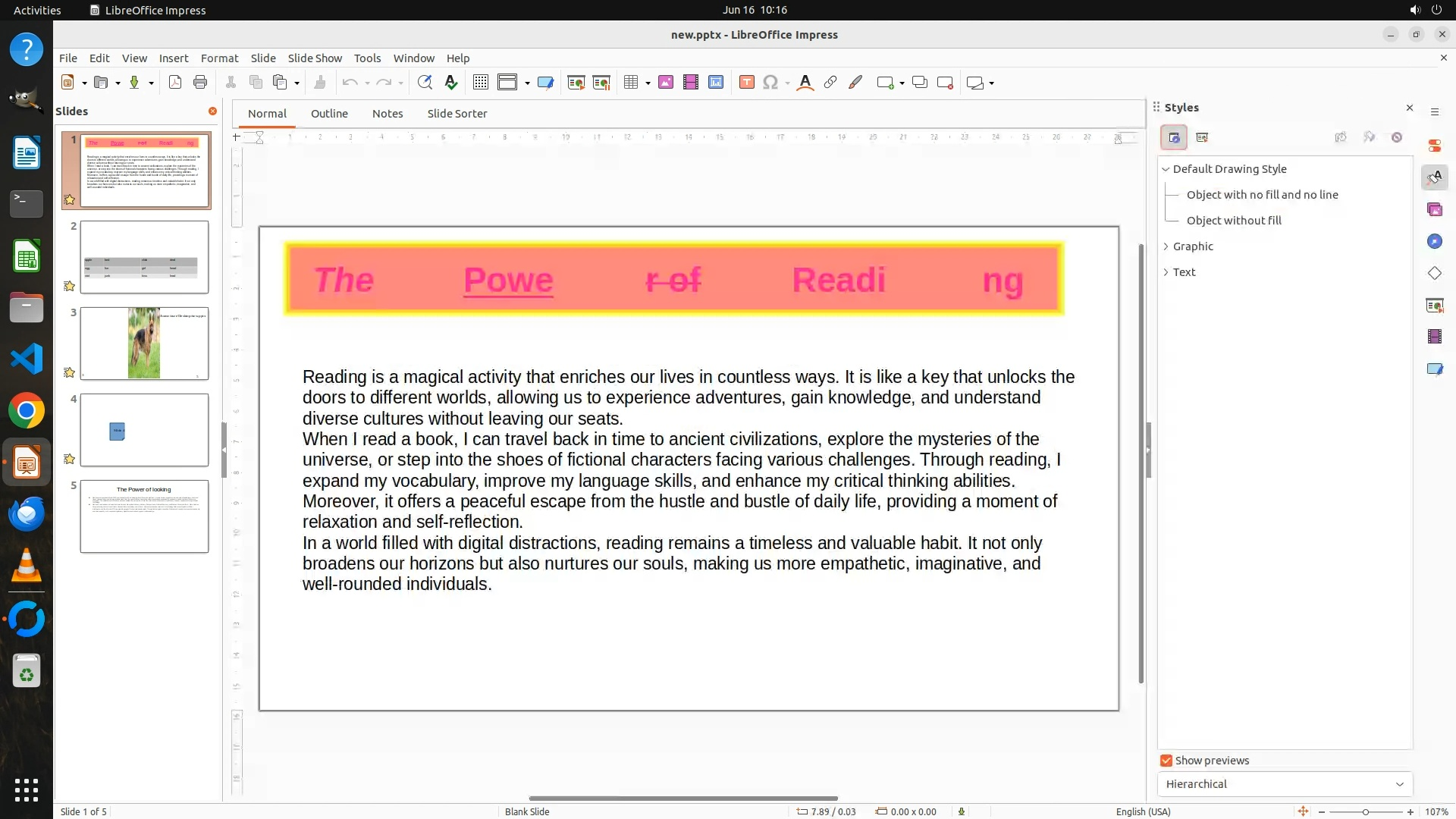The height and width of the screenshot is (819, 1456).
Task: Click the zoom slider handle
Action: tap(1366, 812)
